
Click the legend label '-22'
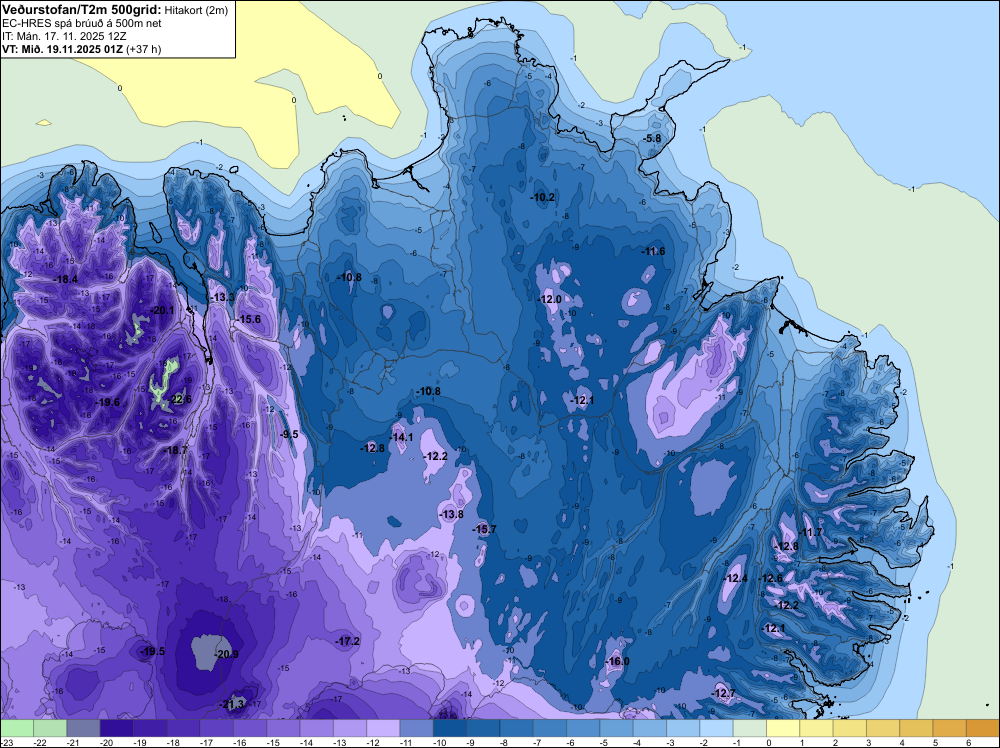point(40,743)
